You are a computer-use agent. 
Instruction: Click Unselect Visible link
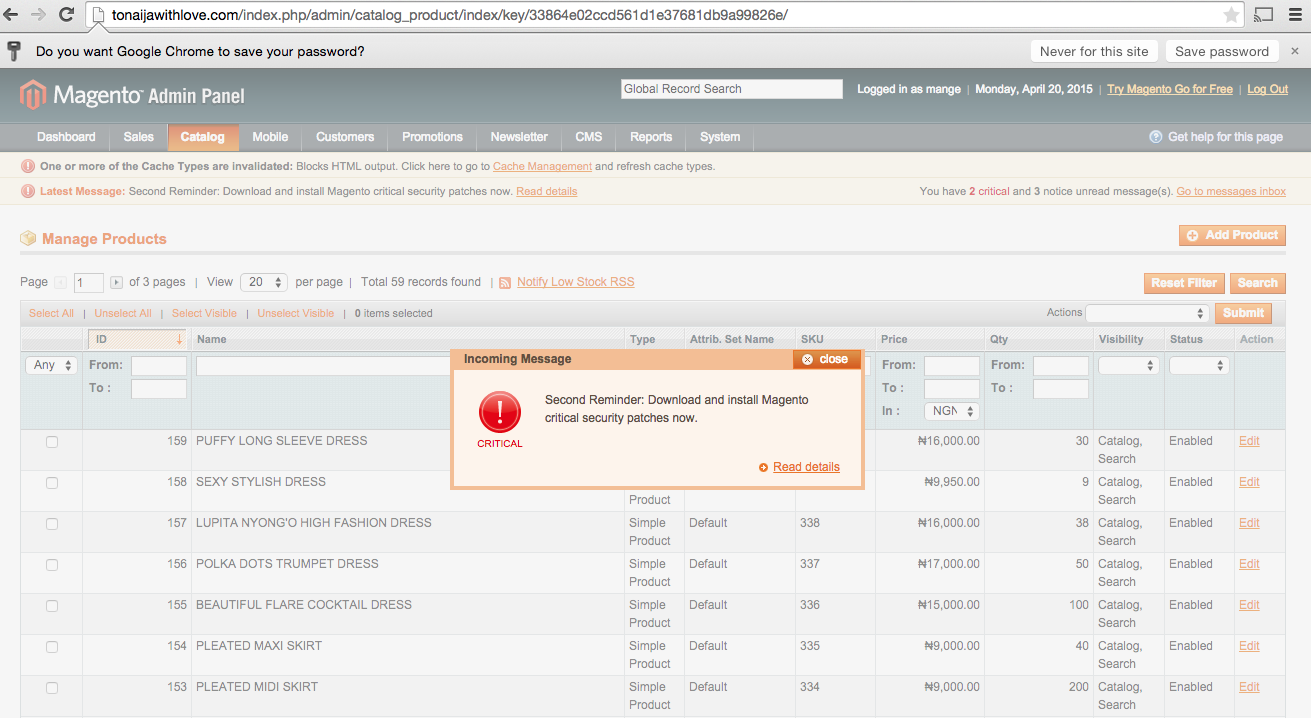295,313
